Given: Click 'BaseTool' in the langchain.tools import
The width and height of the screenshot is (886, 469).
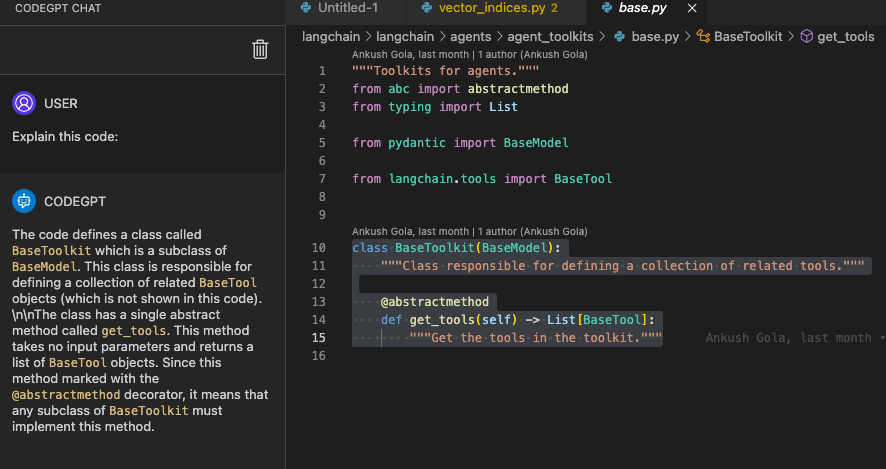Looking at the screenshot, I should [583, 179].
